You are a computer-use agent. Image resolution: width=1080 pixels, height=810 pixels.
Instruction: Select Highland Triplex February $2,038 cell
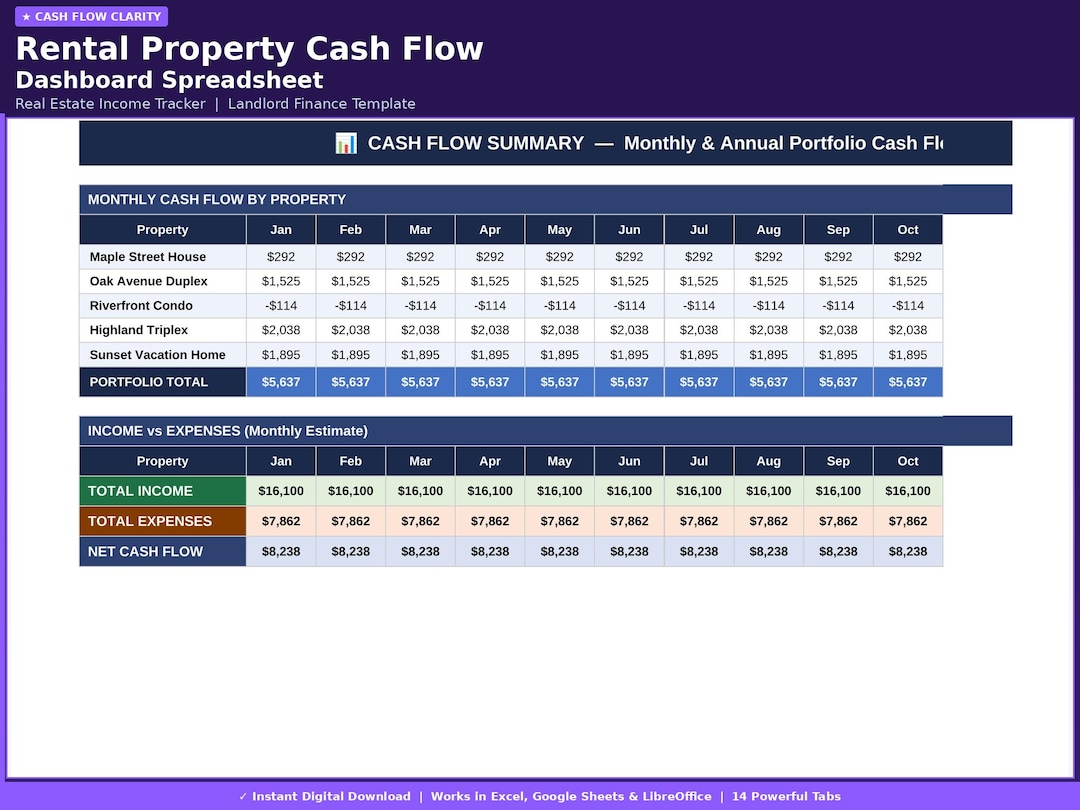pos(351,330)
